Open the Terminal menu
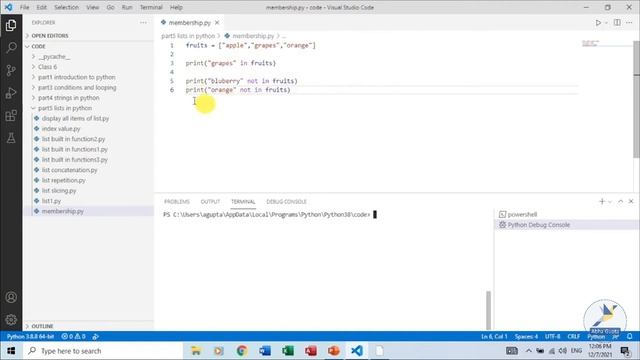Image resolution: width=640 pixels, height=360 pixels. [151, 7]
